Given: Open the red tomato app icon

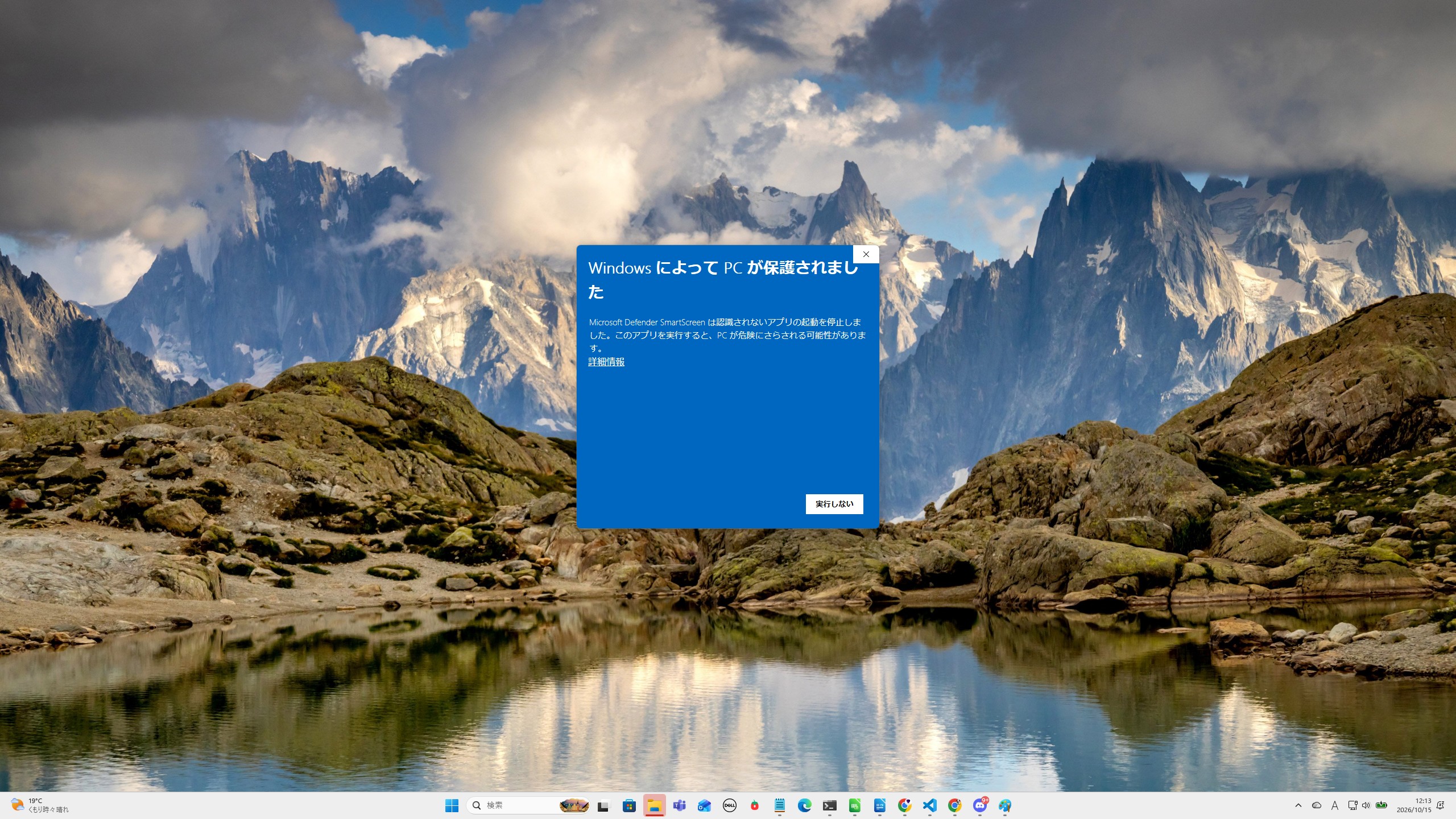Looking at the screenshot, I should (755, 805).
